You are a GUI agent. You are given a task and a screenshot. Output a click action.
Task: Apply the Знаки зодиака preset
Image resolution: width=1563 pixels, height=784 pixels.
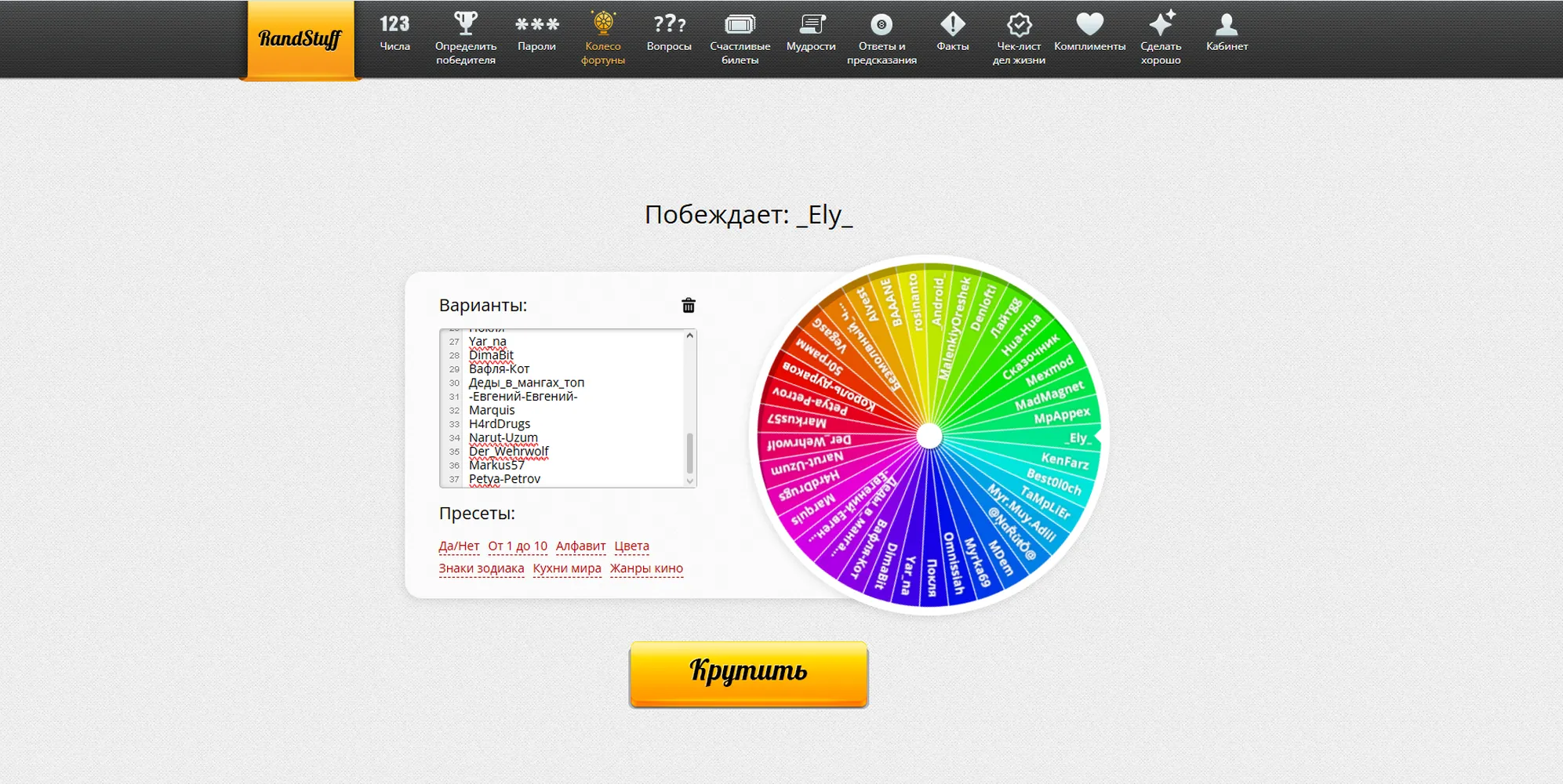click(482, 568)
